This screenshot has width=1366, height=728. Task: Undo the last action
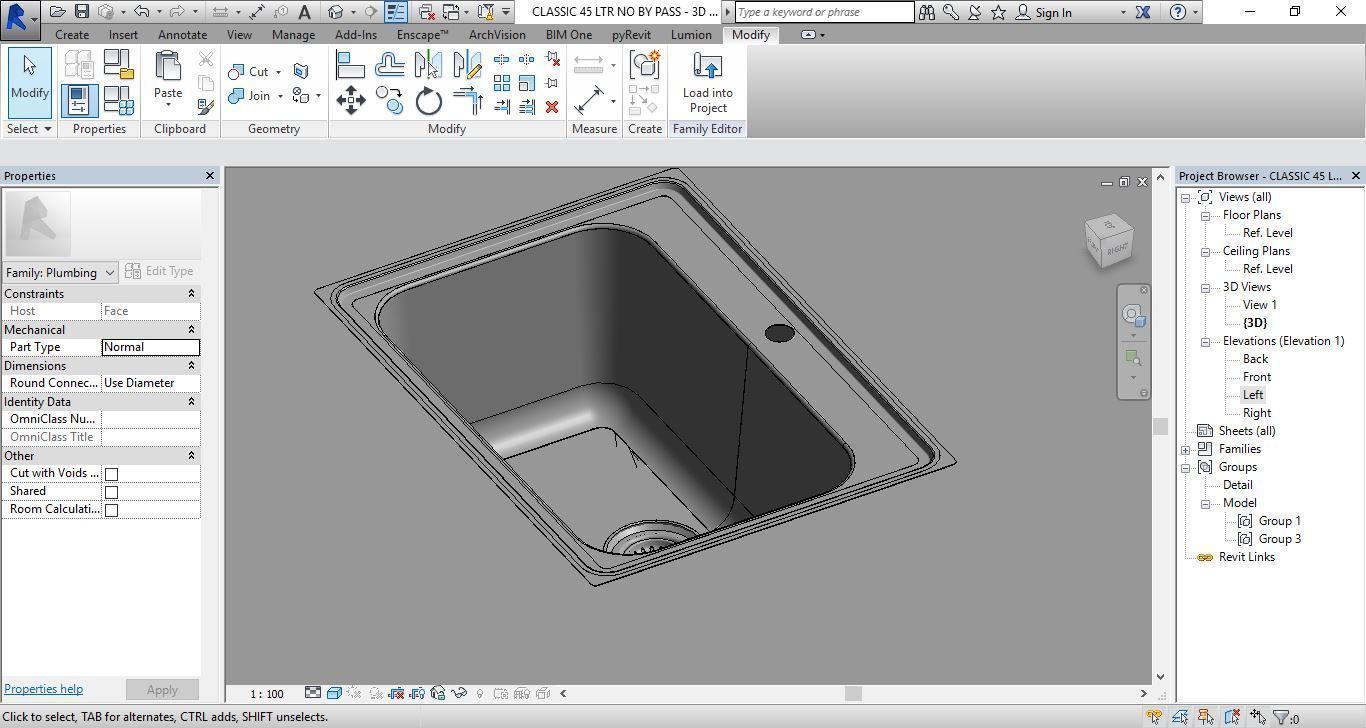(x=141, y=12)
